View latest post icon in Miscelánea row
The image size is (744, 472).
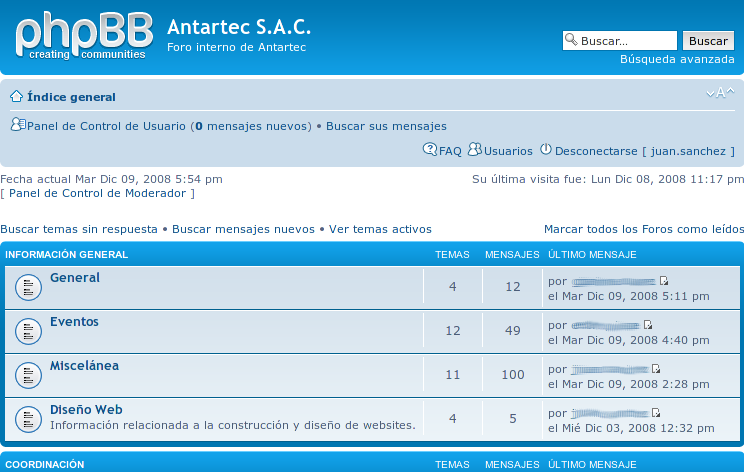coord(656,369)
